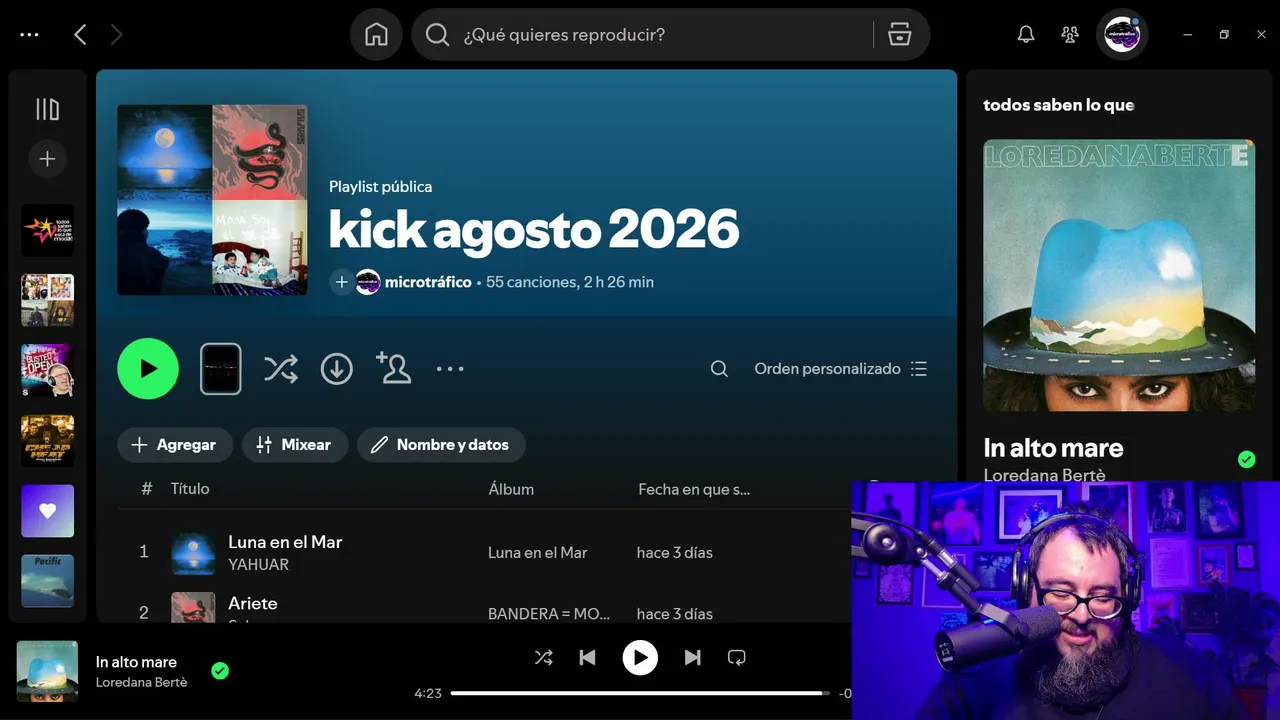Open more options for the playlist
The image size is (1280, 720).
[450, 369]
